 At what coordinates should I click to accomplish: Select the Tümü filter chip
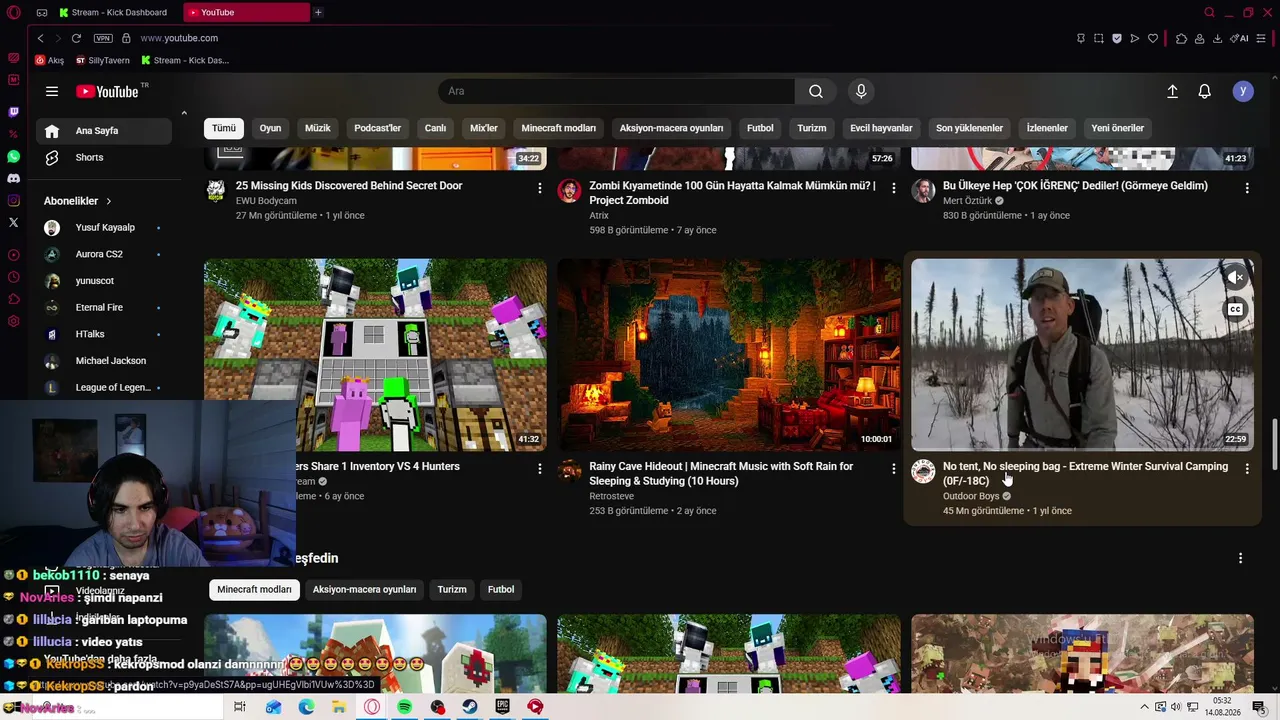click(224, 128)
